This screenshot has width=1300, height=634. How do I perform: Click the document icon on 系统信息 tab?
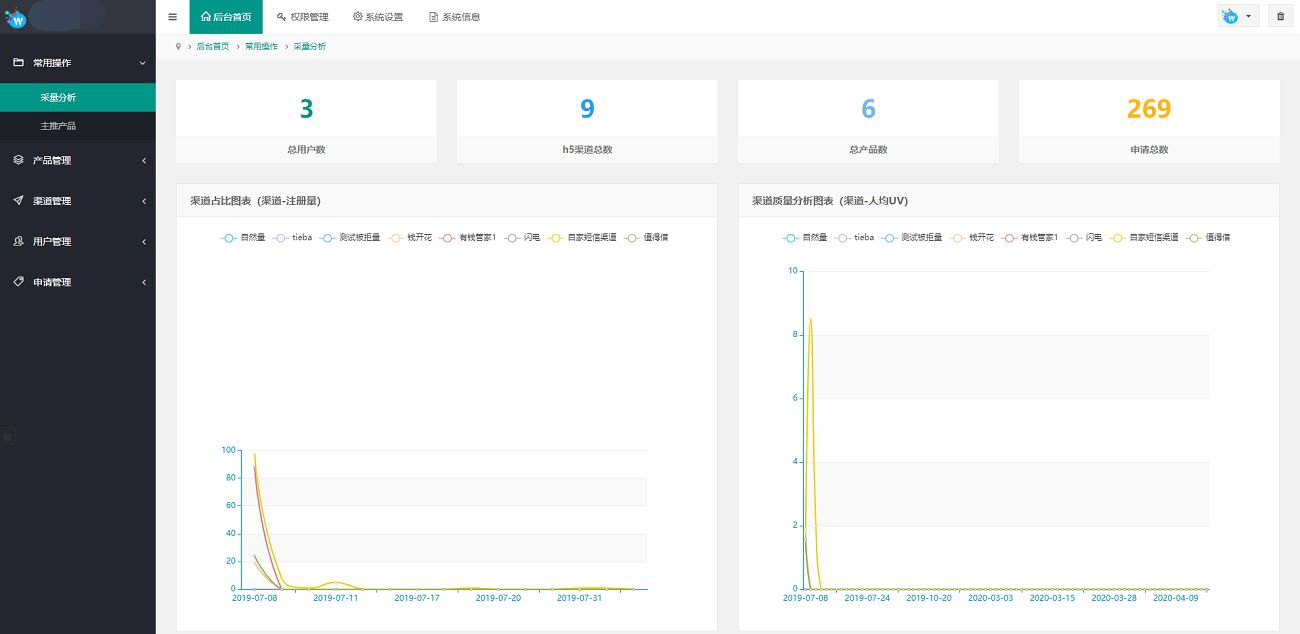coord(433,17)
